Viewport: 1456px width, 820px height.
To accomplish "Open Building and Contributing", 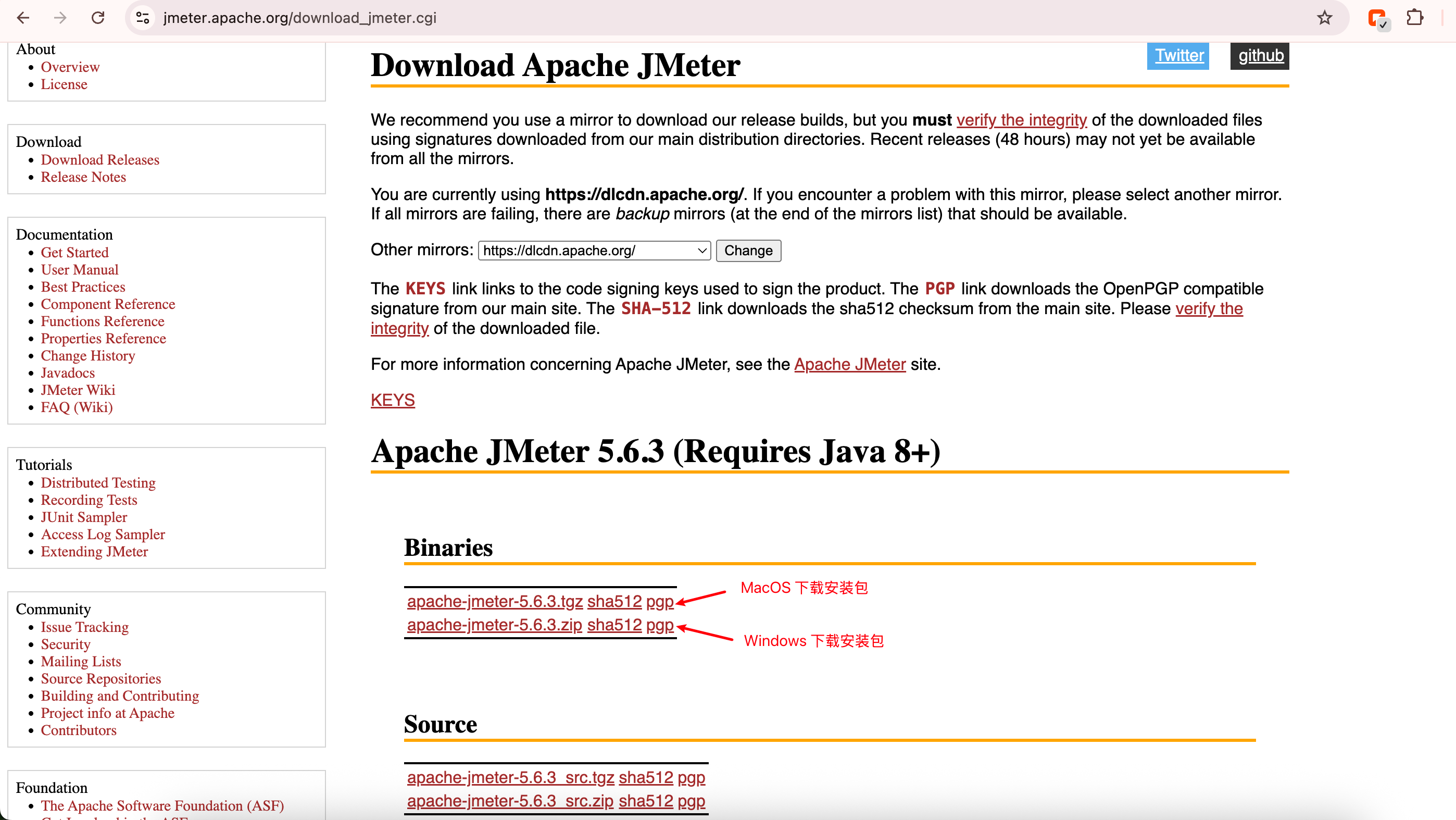I will pos(120,695).
